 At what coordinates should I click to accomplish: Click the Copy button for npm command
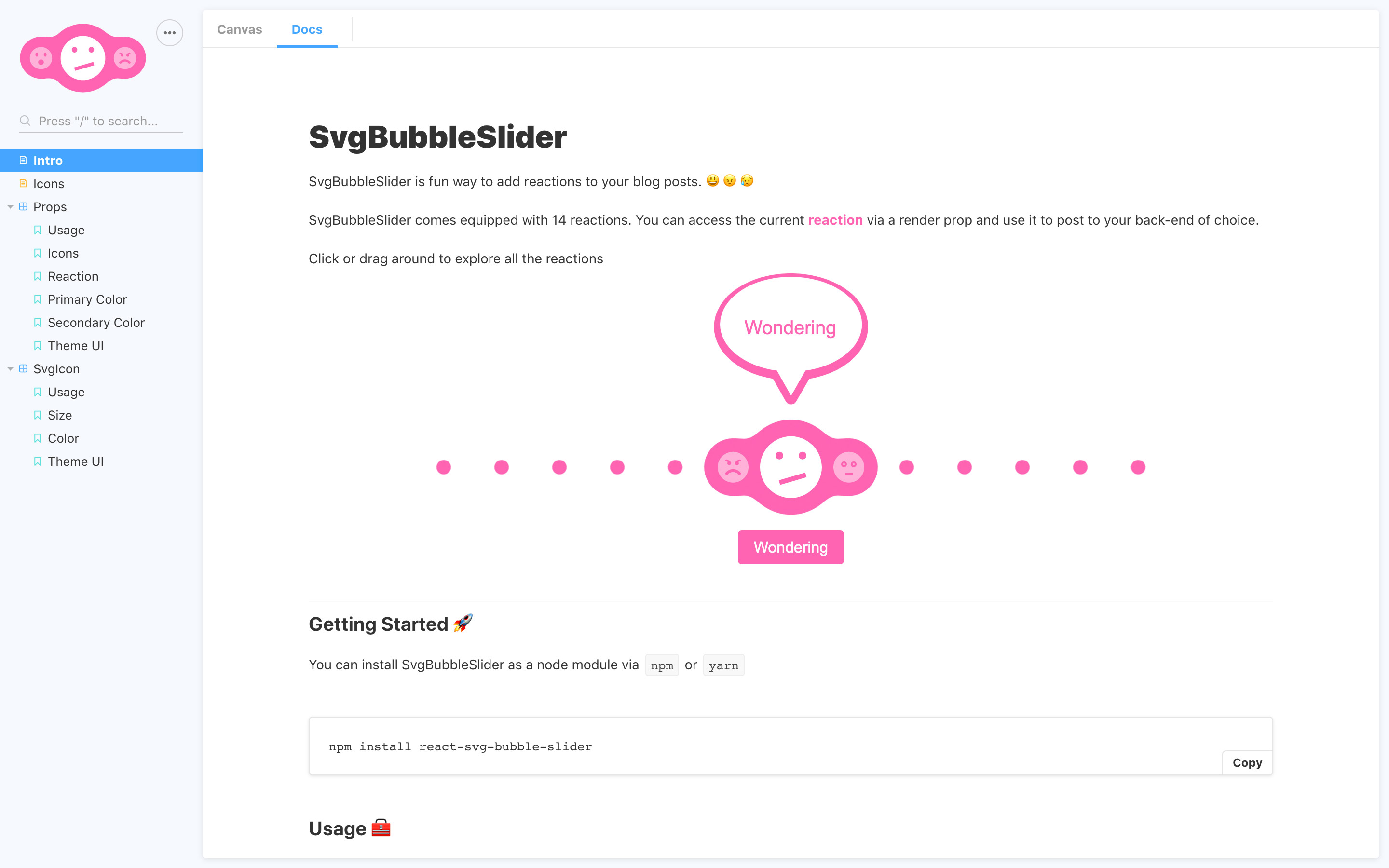pyautogui.click(x=1248, y=763)
